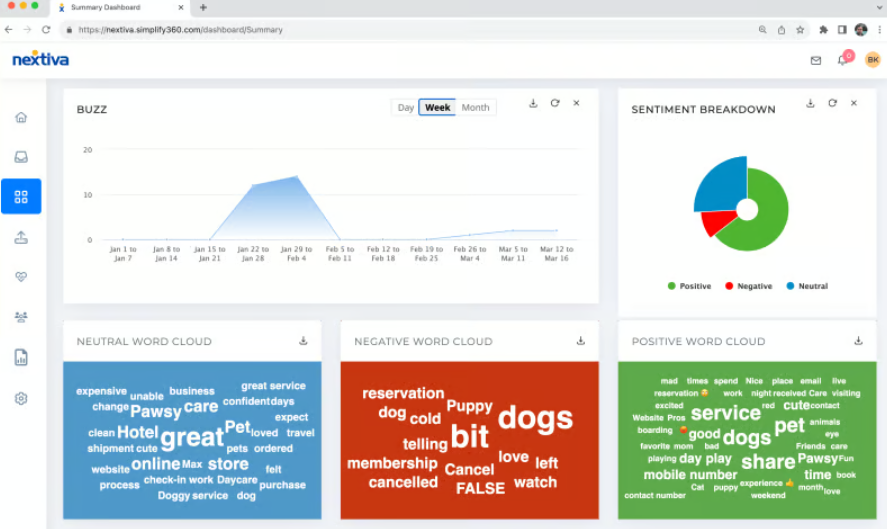Toggle Neutral legend item
Viewport: 887px width, 529px height.
pyautogui.click(x=807, y=286)
